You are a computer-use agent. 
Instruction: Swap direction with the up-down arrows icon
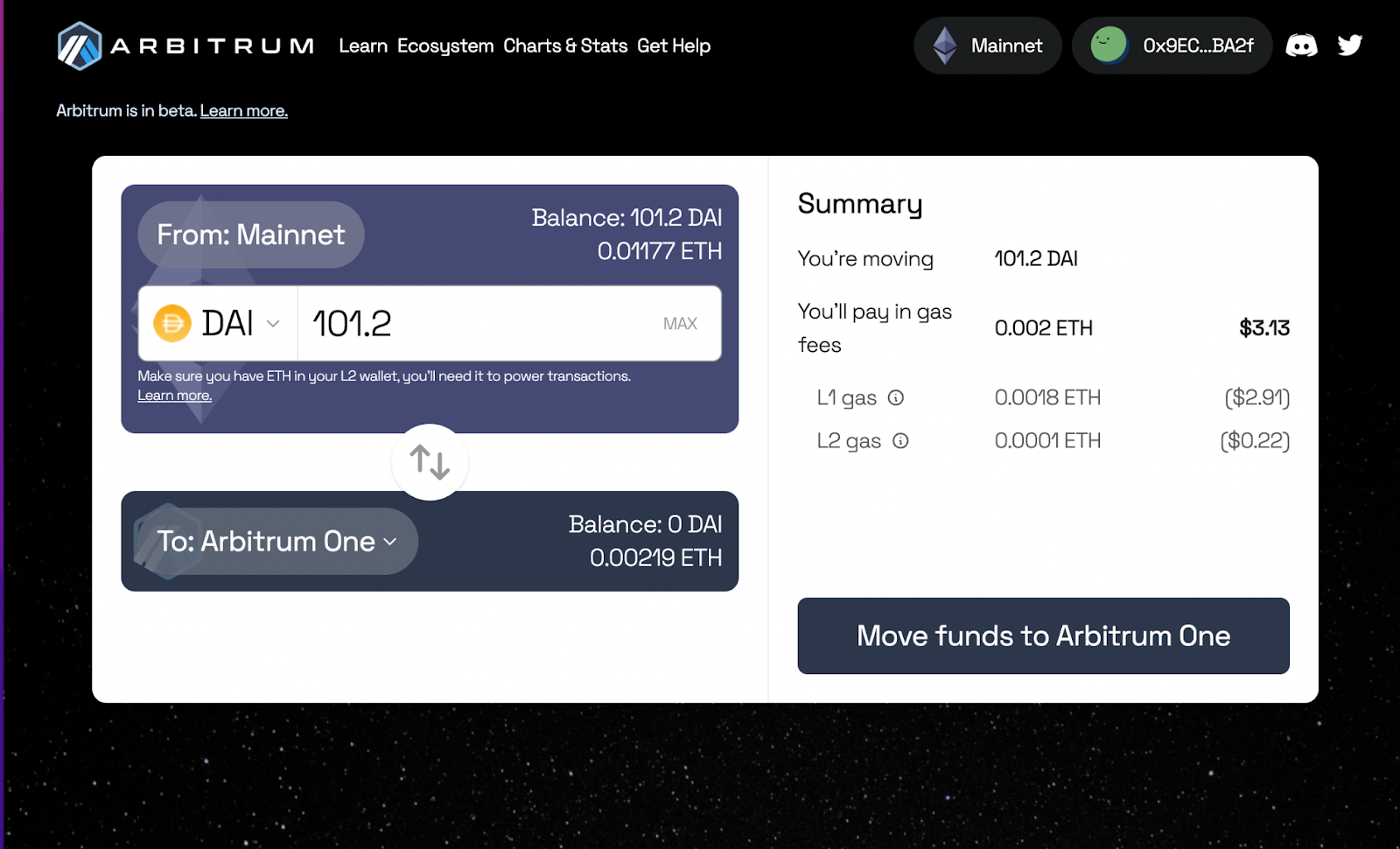[x=430, y=462]
